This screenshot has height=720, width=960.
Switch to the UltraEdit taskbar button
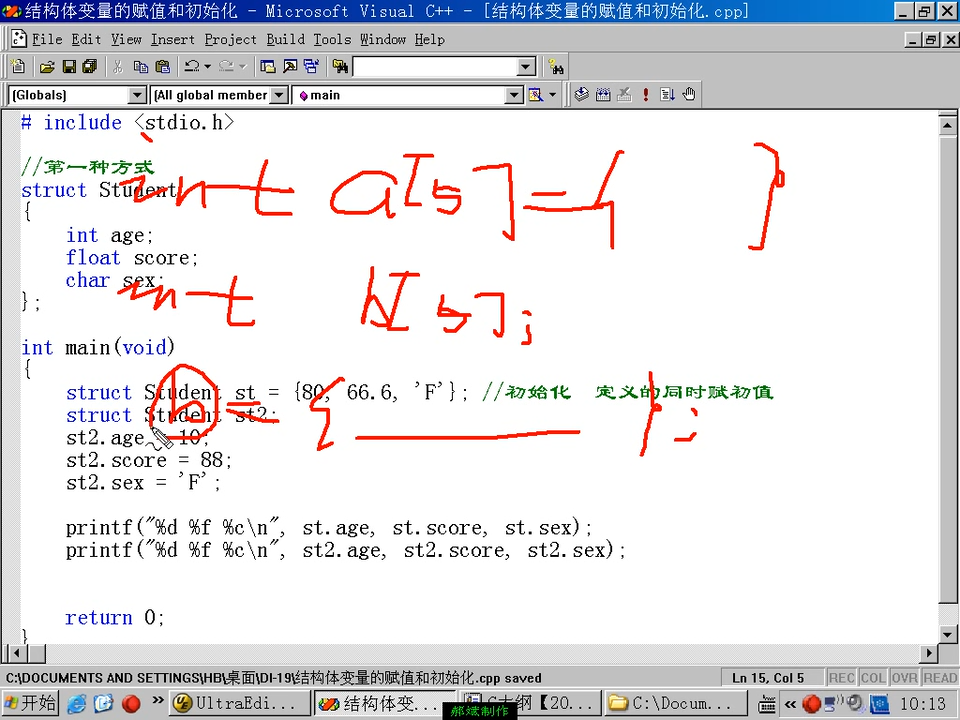click(x=238, y=703)
